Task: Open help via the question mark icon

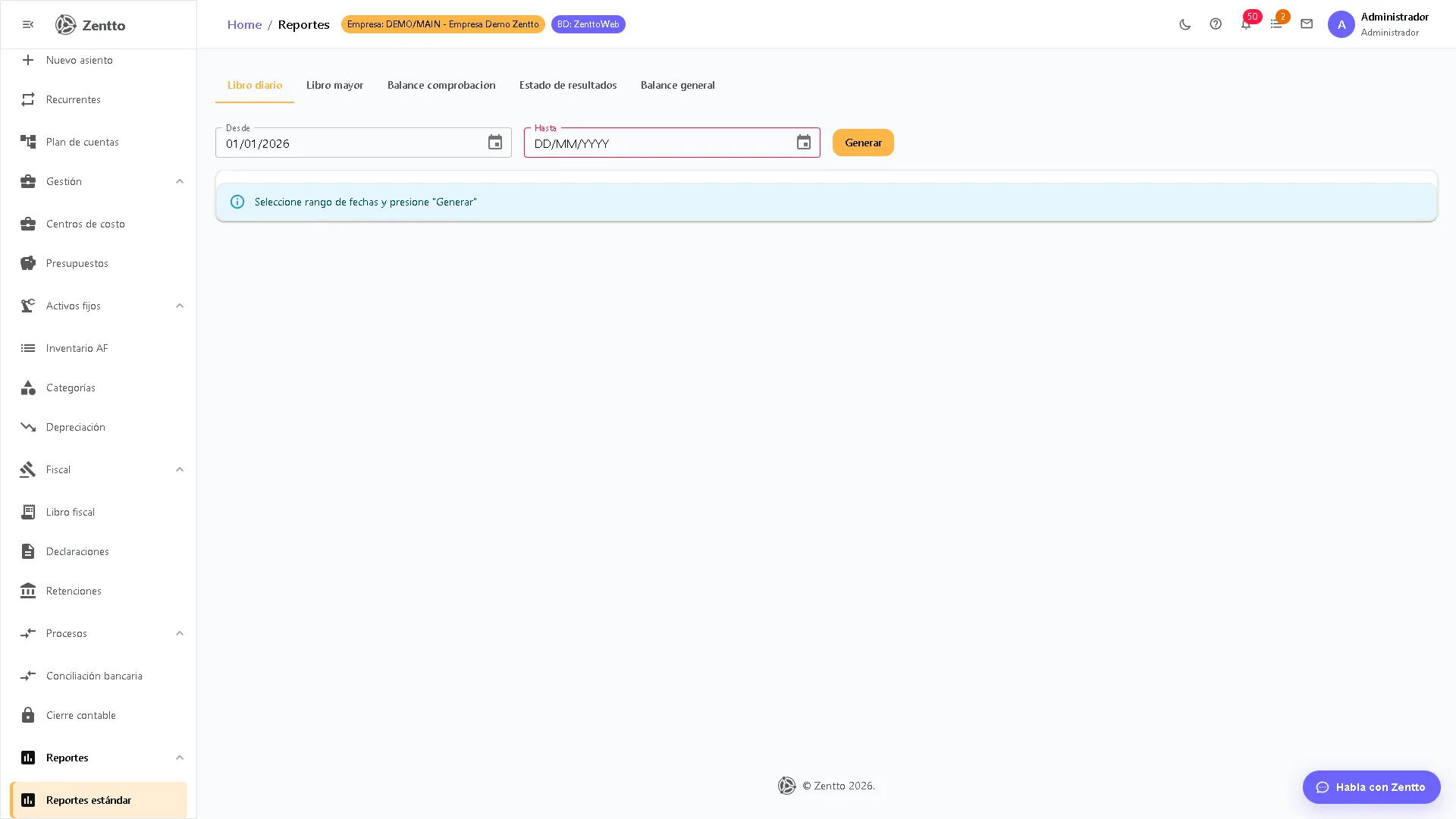Action: 1216,24
